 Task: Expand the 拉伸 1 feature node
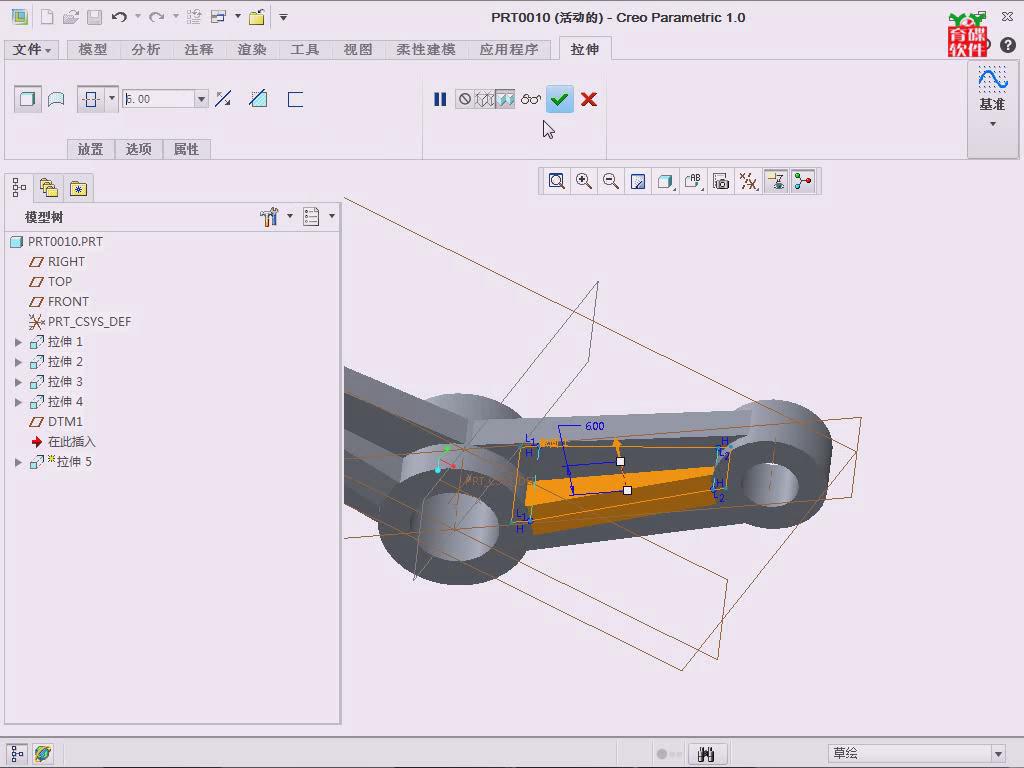pos(18,342)
